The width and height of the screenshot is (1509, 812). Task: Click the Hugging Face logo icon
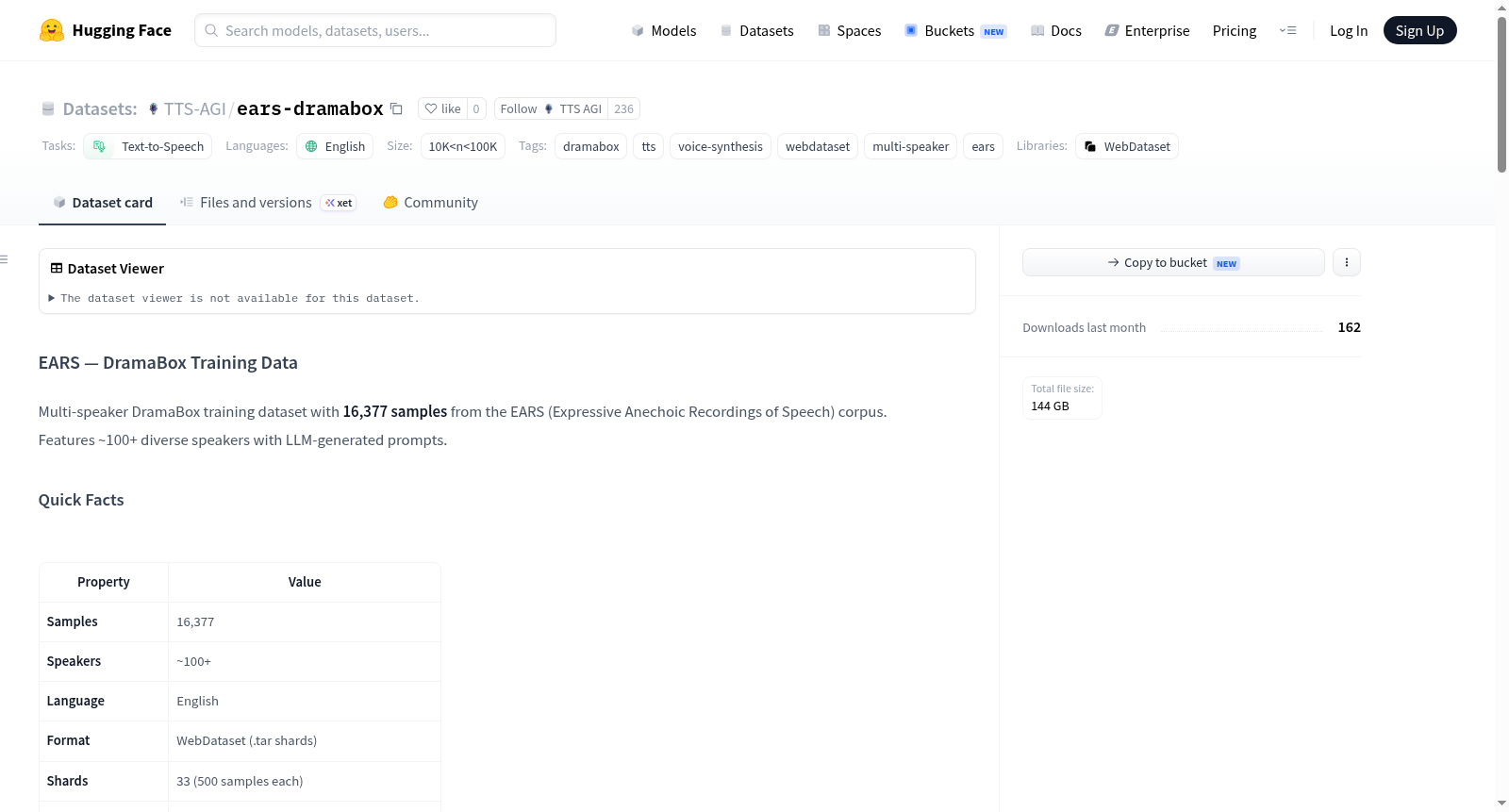[x=52, y=30]
